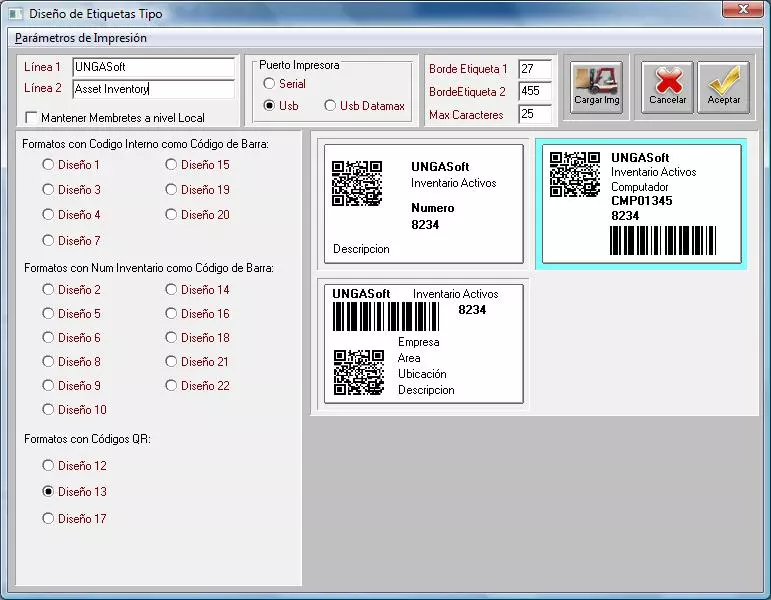Pick Diseño 1 format option
The image size is (771, 600).
pos(48,165)
